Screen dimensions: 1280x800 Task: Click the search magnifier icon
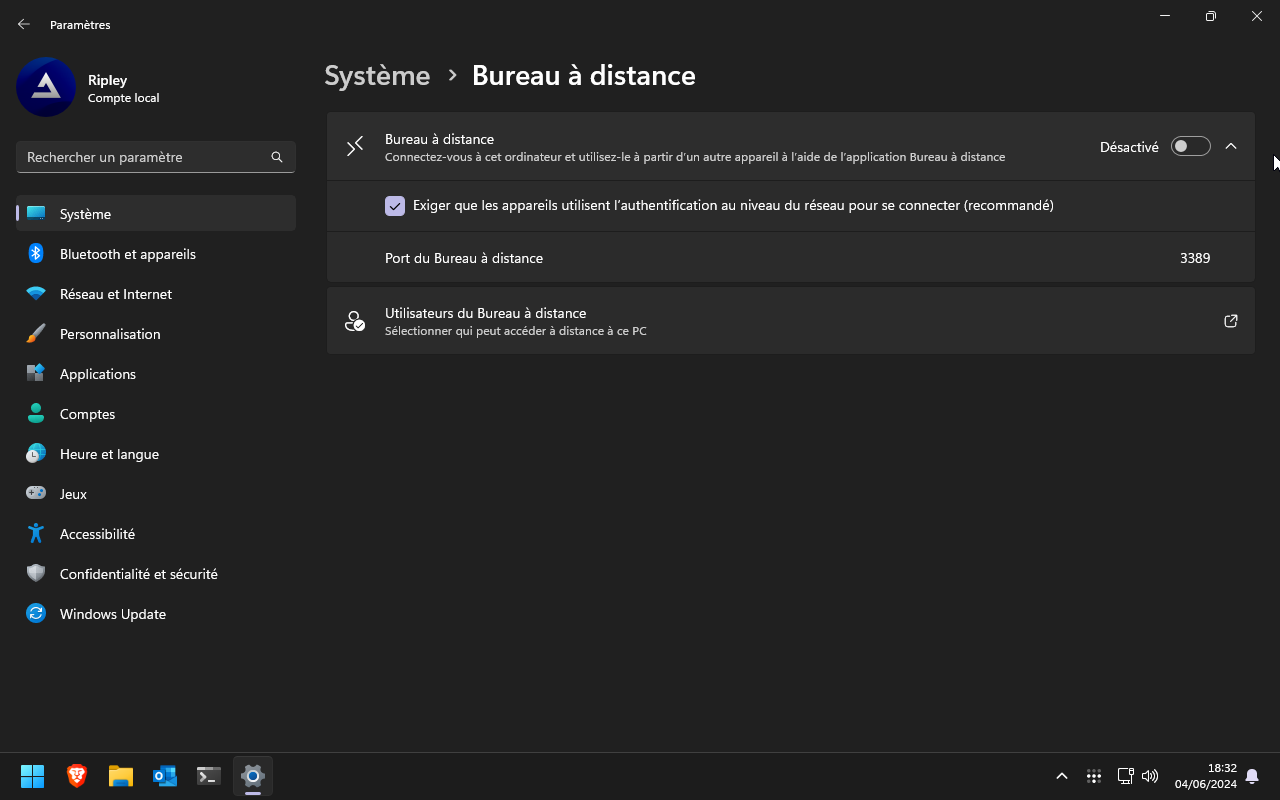click(x=277, y=157)
